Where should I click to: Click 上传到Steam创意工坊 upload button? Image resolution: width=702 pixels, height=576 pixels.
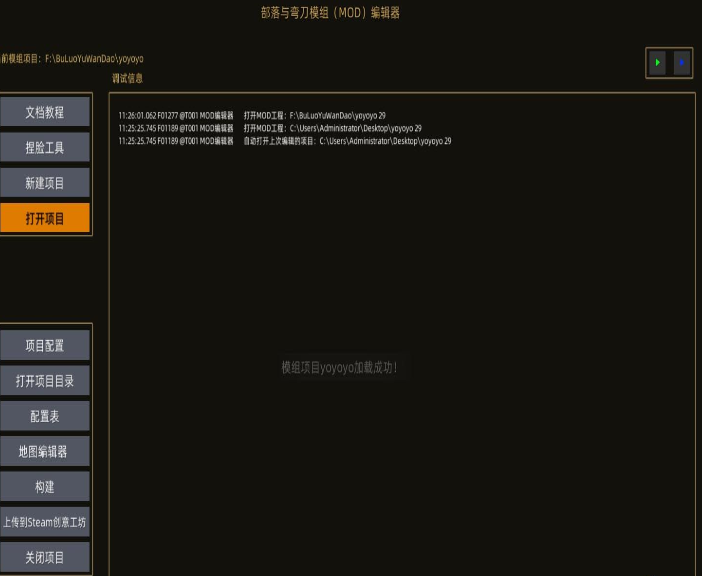pyautogui.click(x=44, y=522)
